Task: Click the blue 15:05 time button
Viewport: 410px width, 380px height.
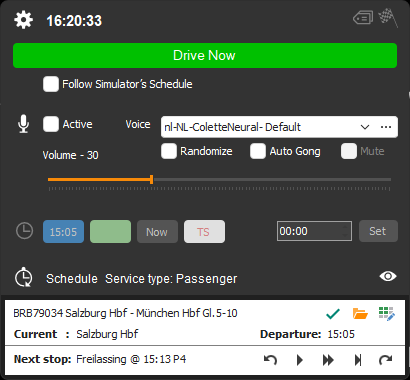Action: pos(63,231)
